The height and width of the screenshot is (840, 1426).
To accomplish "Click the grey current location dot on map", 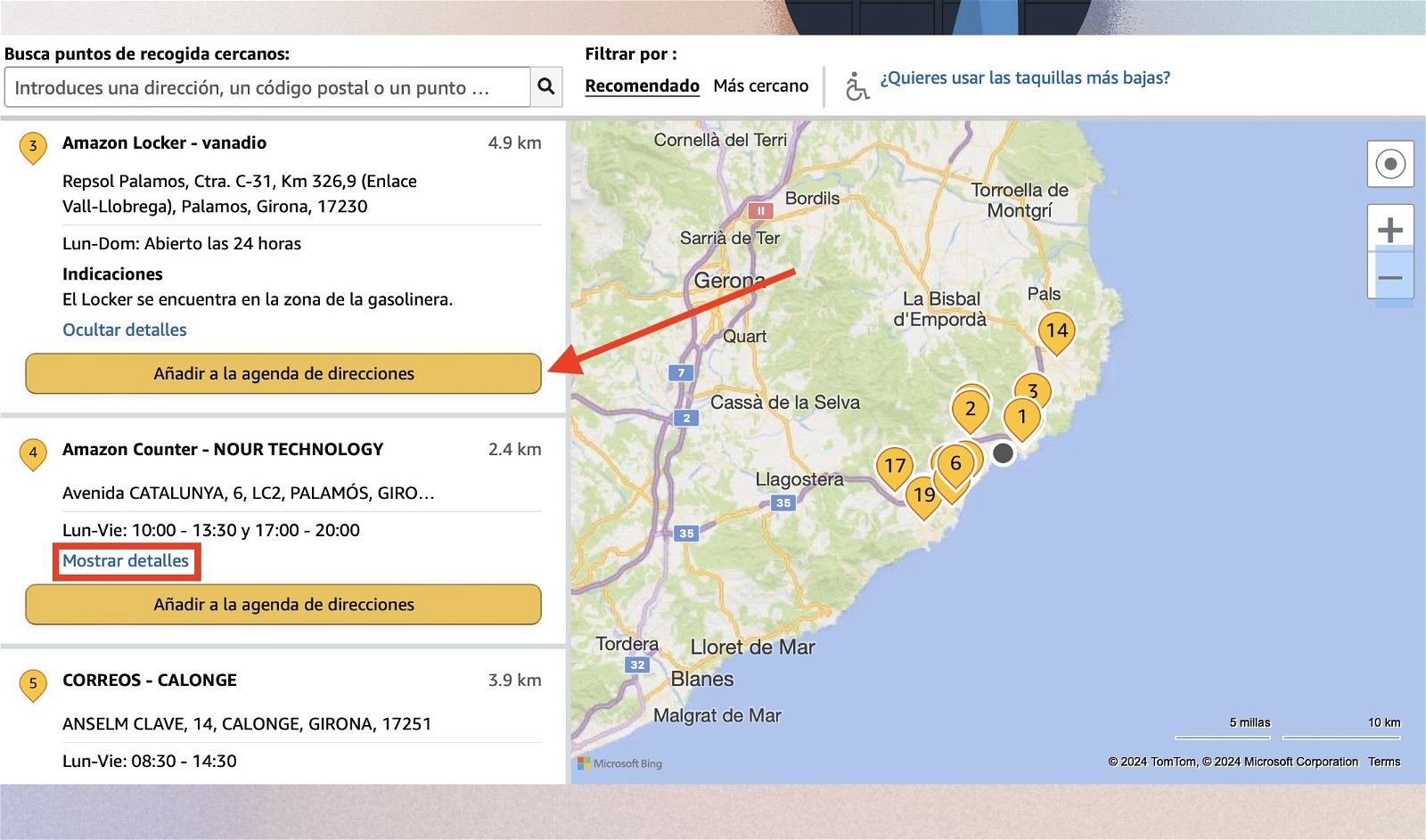I will (x=1003, y=453).
